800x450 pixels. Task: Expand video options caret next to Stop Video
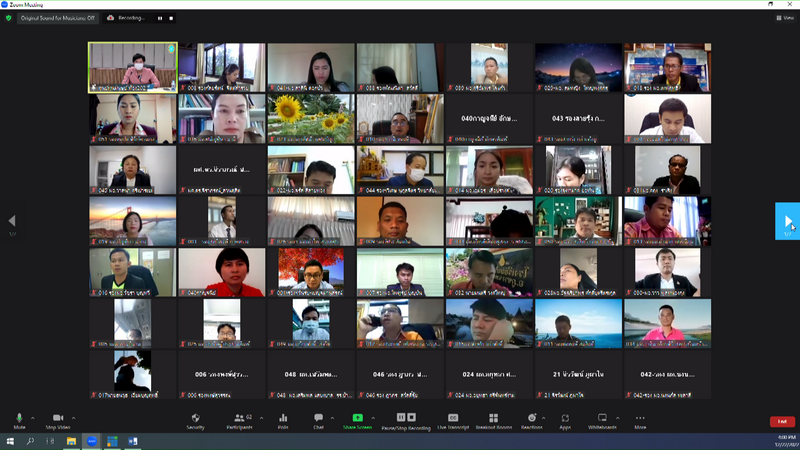(x=73, y=418)
